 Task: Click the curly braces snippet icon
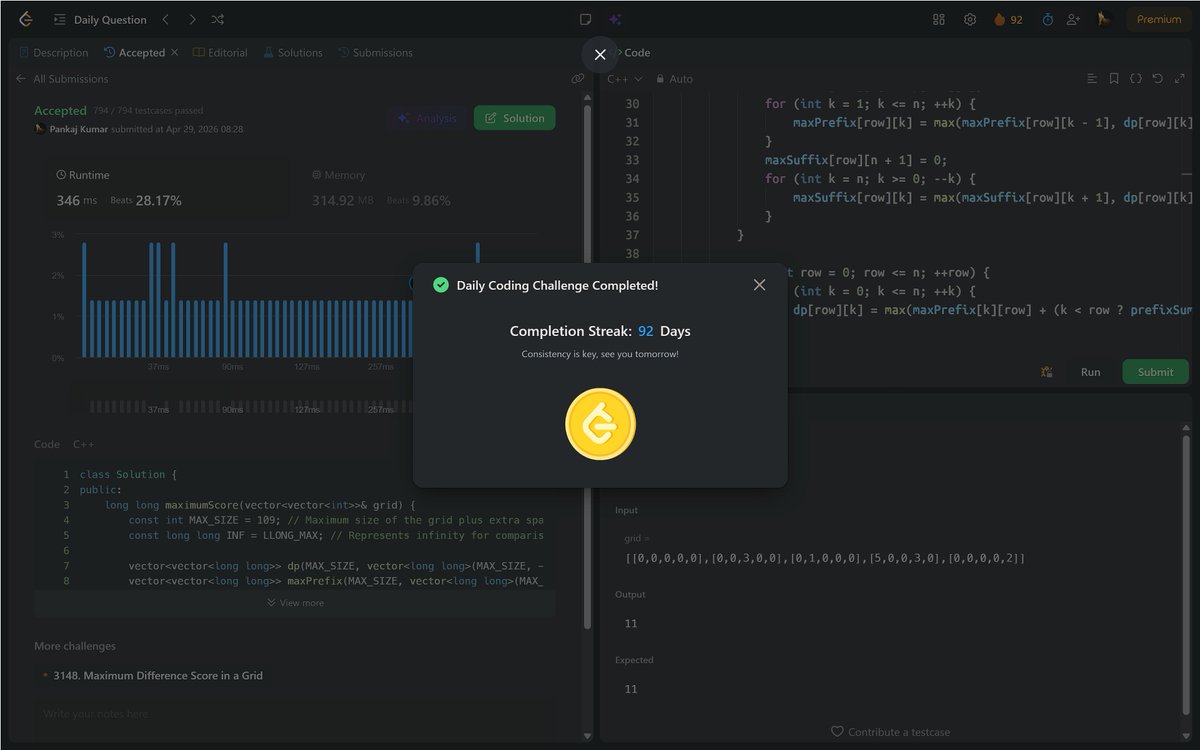click(1136, 78)
